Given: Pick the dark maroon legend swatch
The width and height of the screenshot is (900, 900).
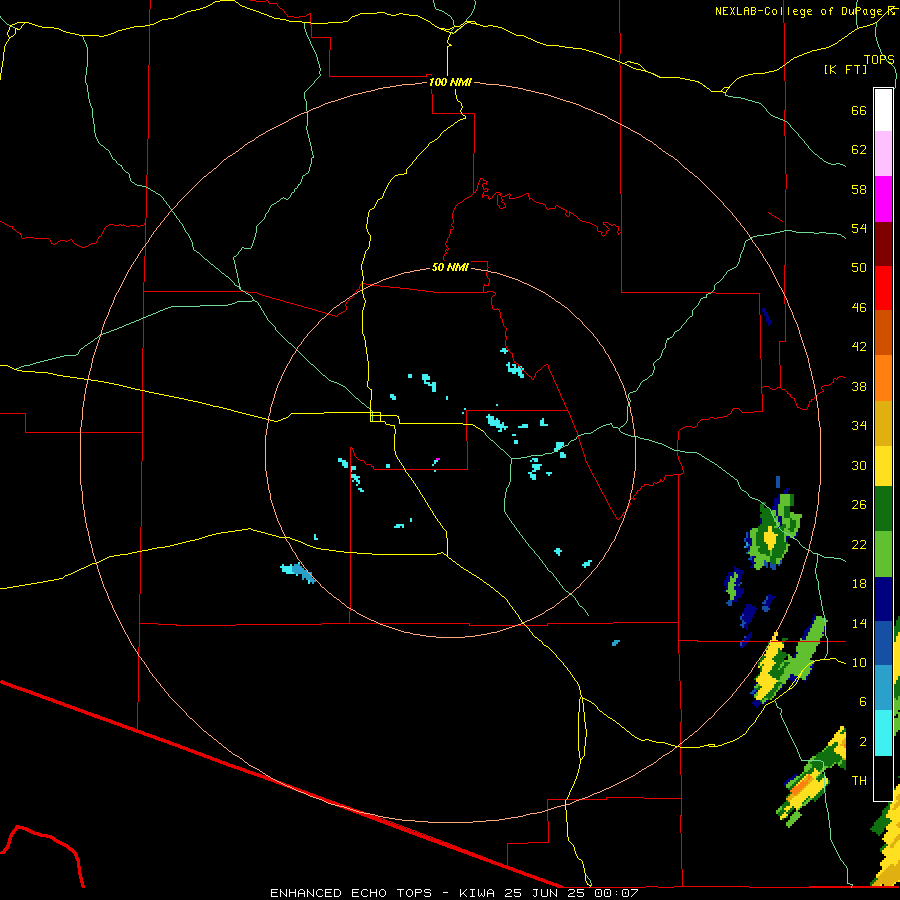Looking at the screenshot, I should click(x=883, y=243).
